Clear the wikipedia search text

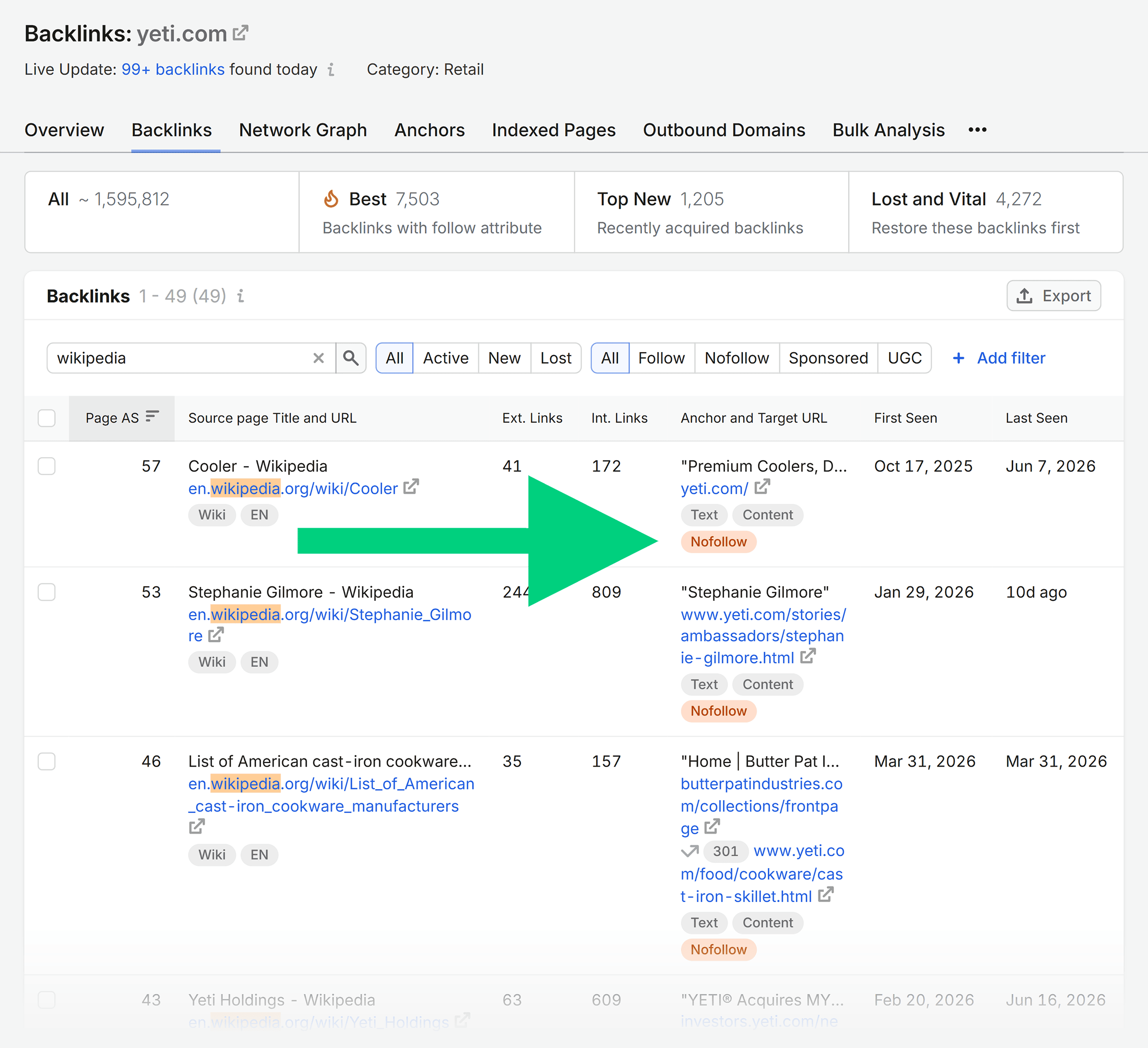(x=318, y=358)
